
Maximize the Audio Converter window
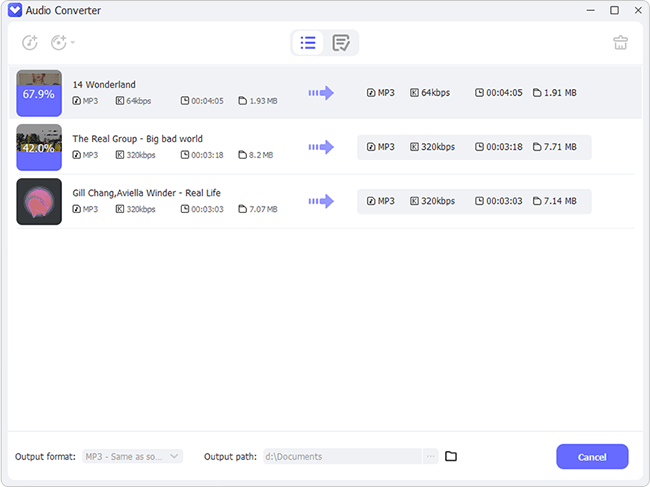(614, 10)
